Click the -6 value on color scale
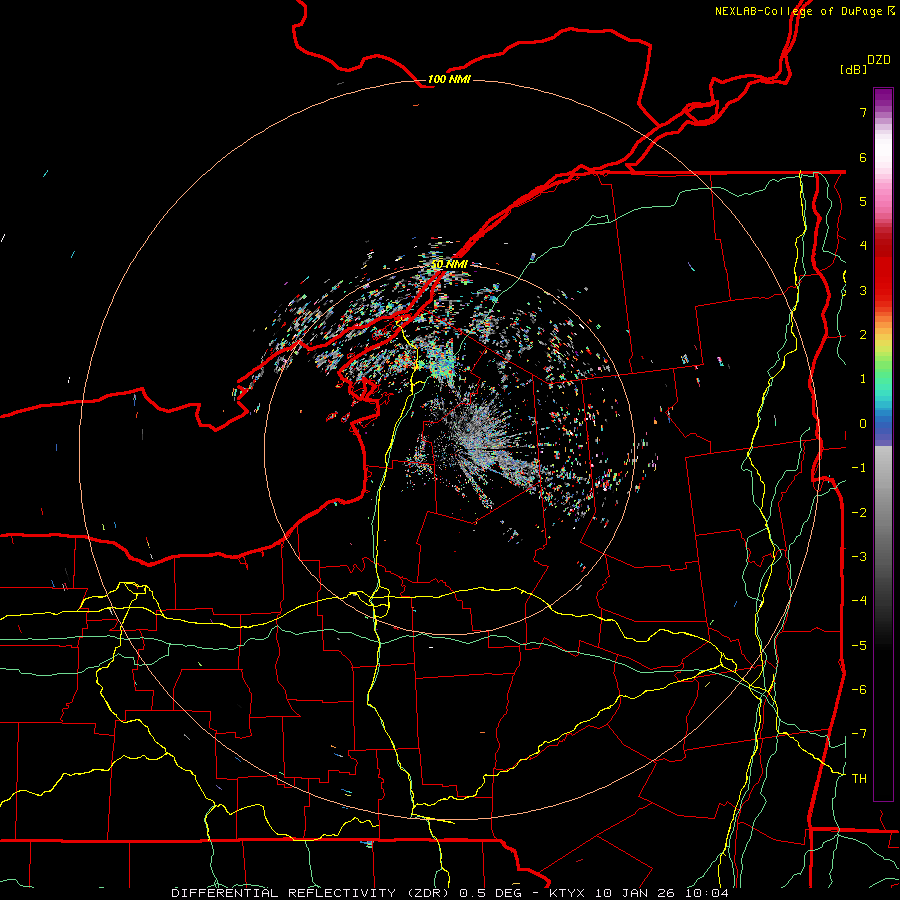The height and width of the screenshot is (900, 900). pos(859,689)
